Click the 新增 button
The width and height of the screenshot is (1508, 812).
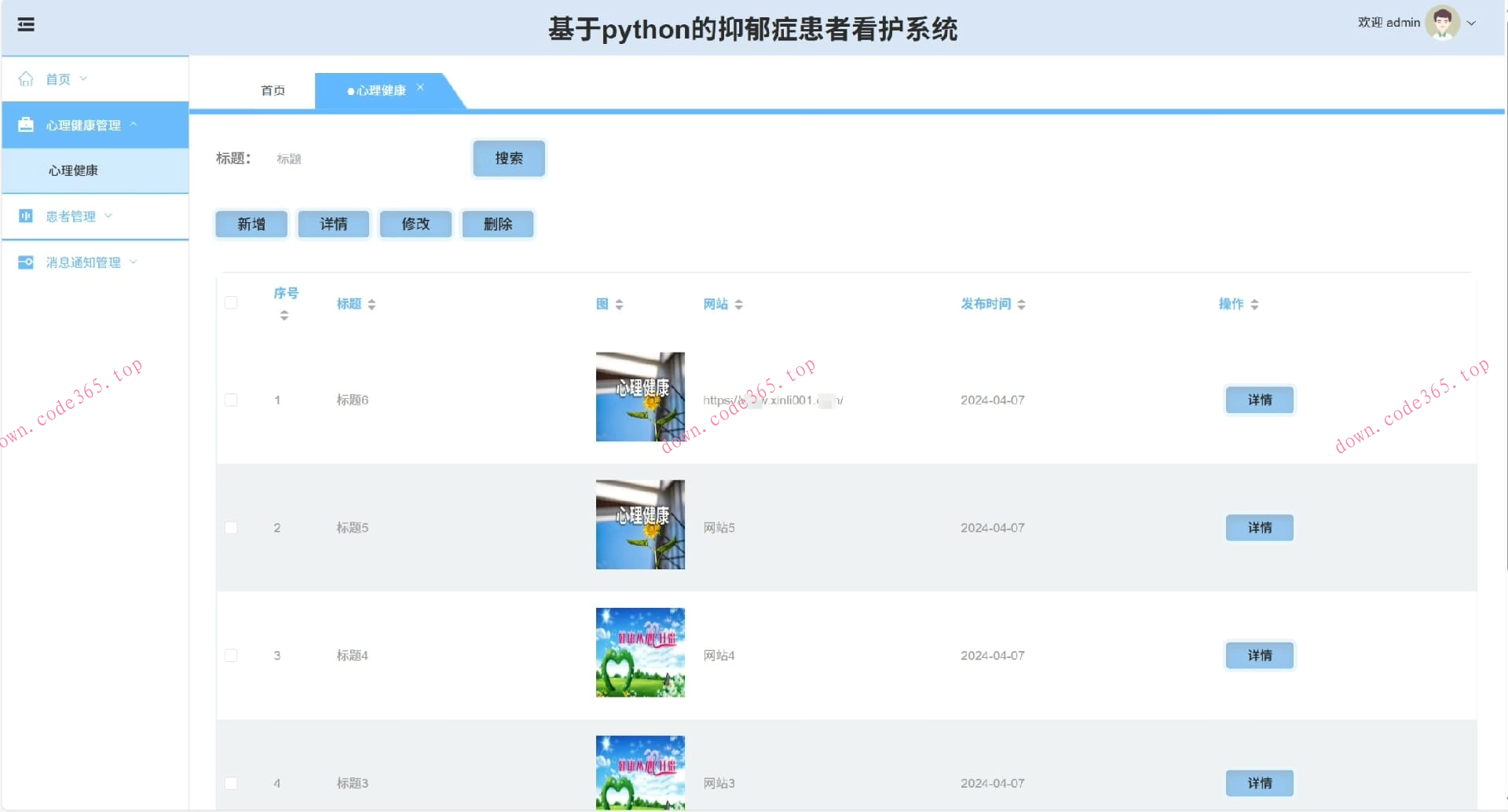point(251,225)
